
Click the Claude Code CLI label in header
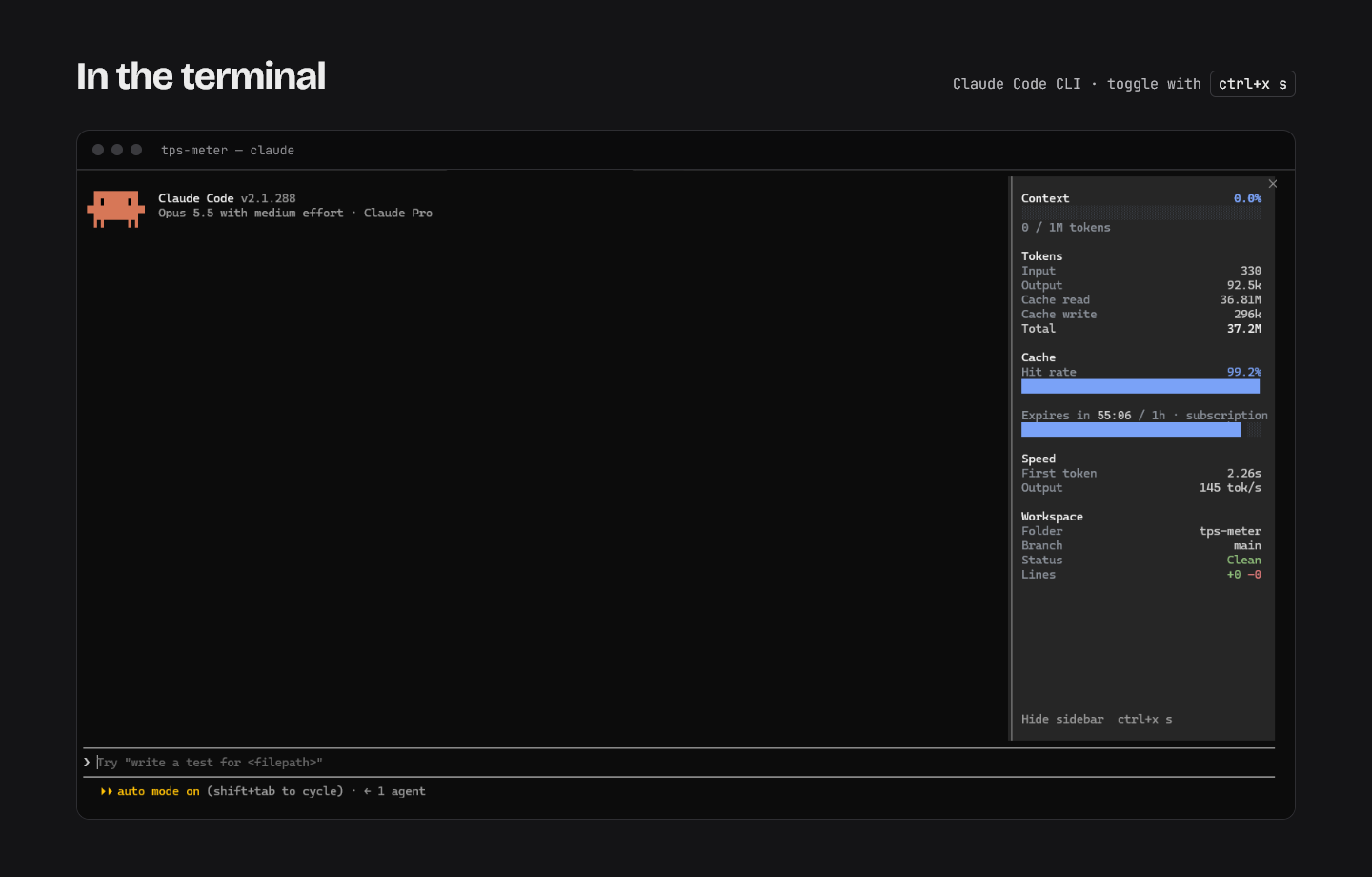(1017, 84)
